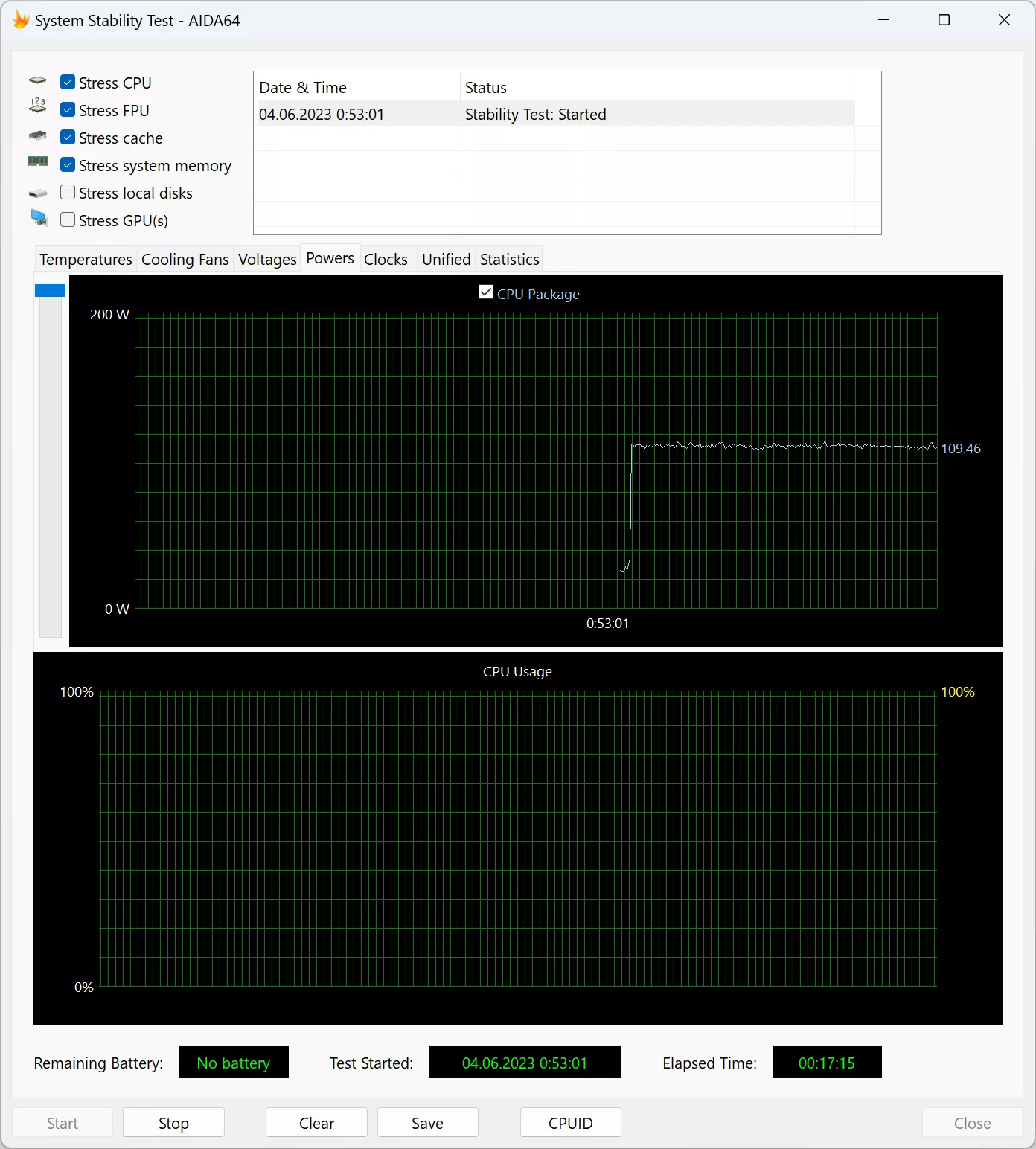Uncheck the Stress FPU checkbox
This screenshot has width=1036, height=1149.
pyautogui.click(x=68, y=110)
